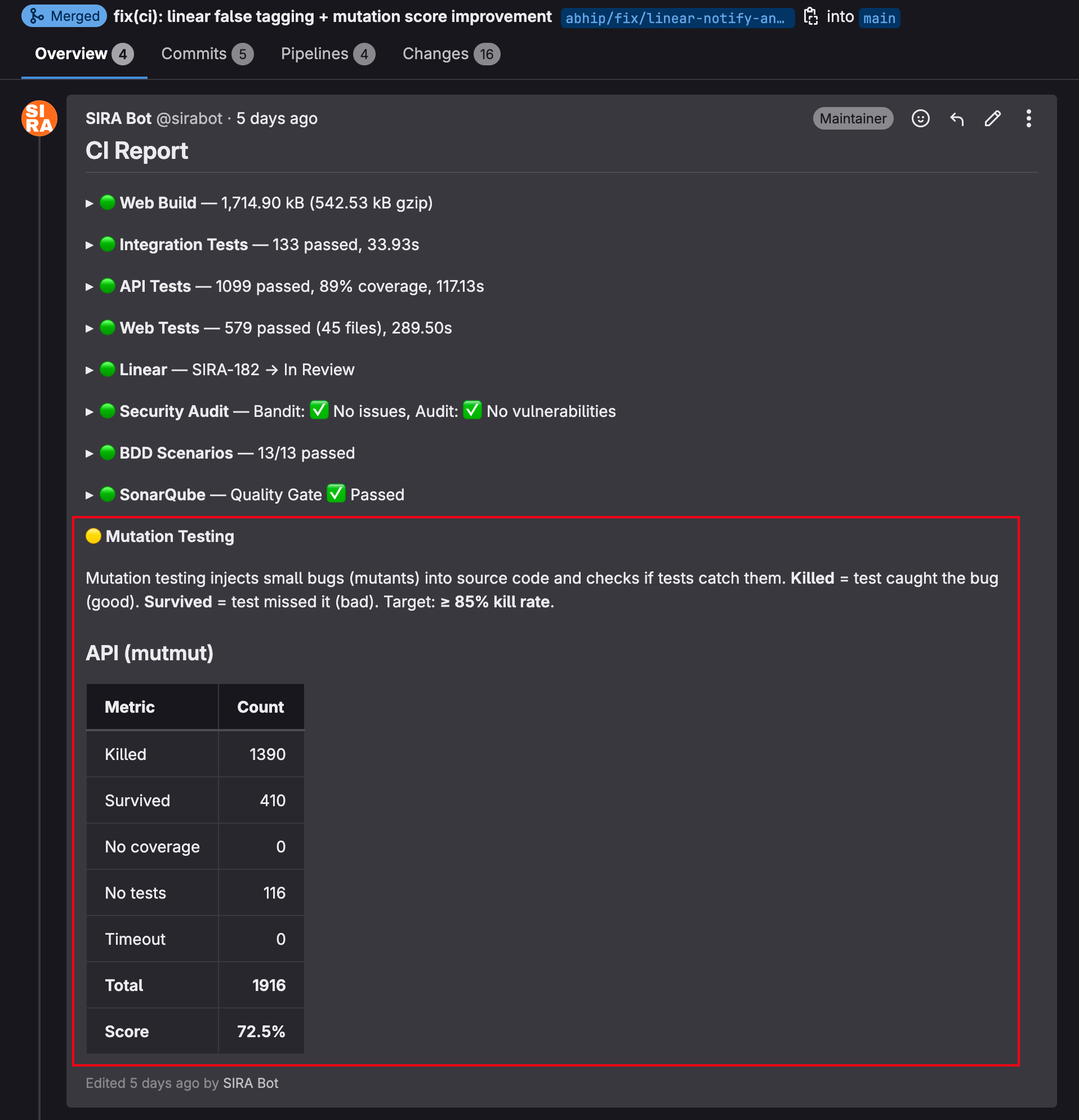
Task: Reply to the SIRA Bot comment
Action: pyautogui.click(x=957, y=118)
